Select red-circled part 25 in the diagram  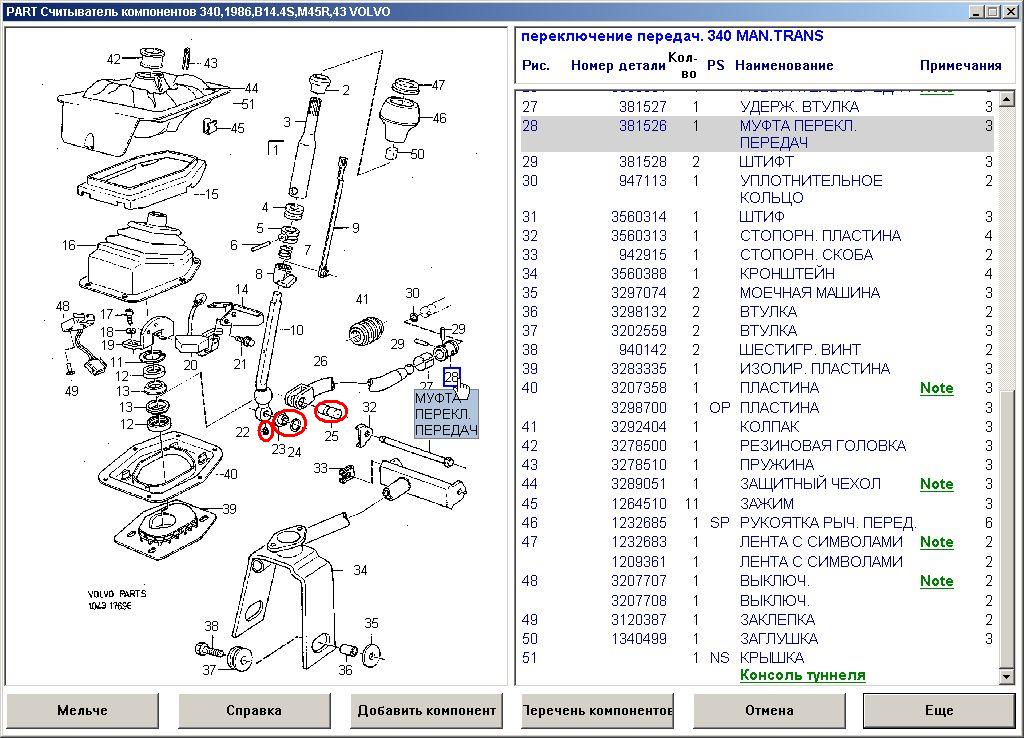point(331,410)
